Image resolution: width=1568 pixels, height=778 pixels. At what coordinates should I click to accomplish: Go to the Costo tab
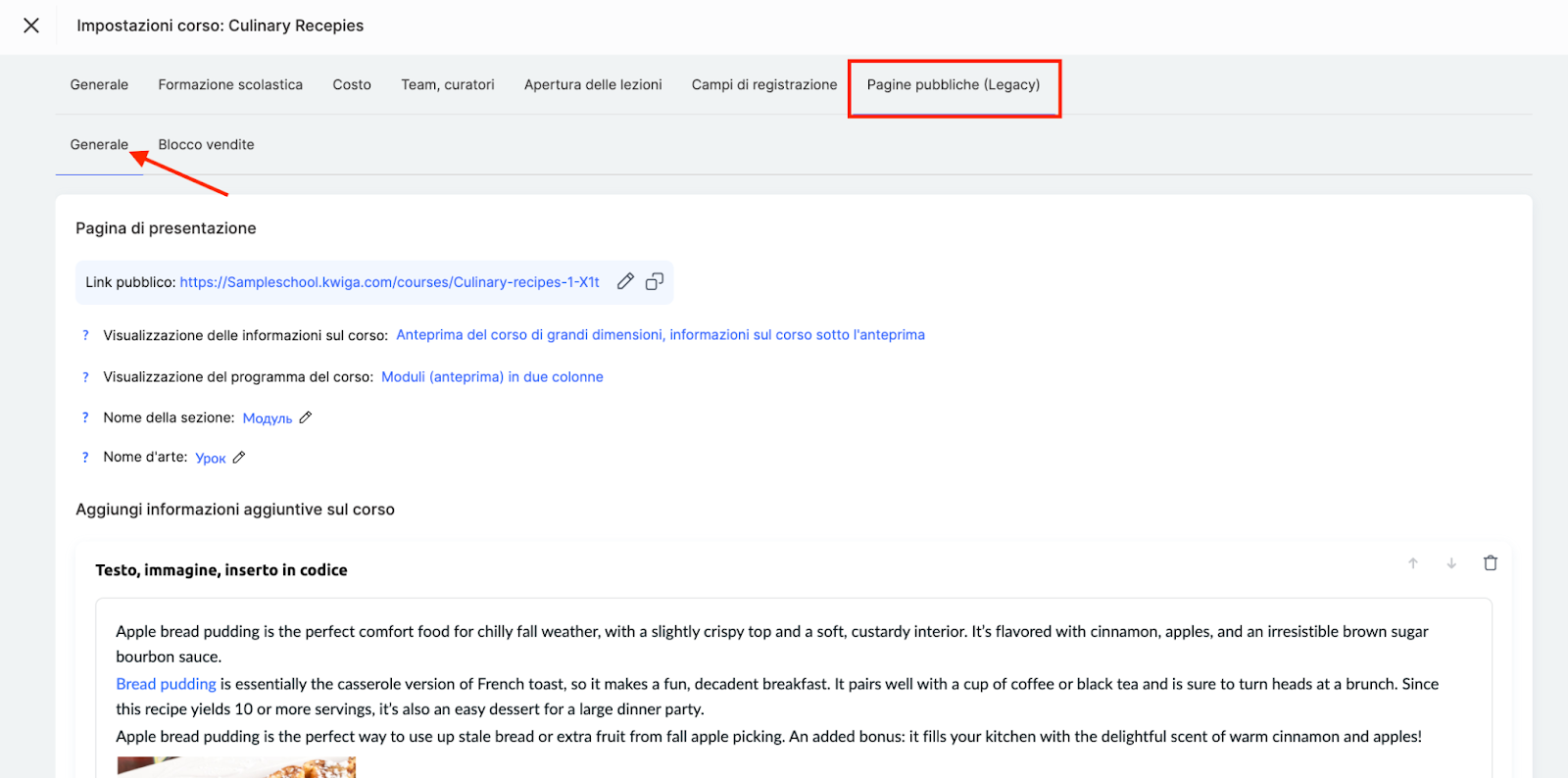point(352,85)
